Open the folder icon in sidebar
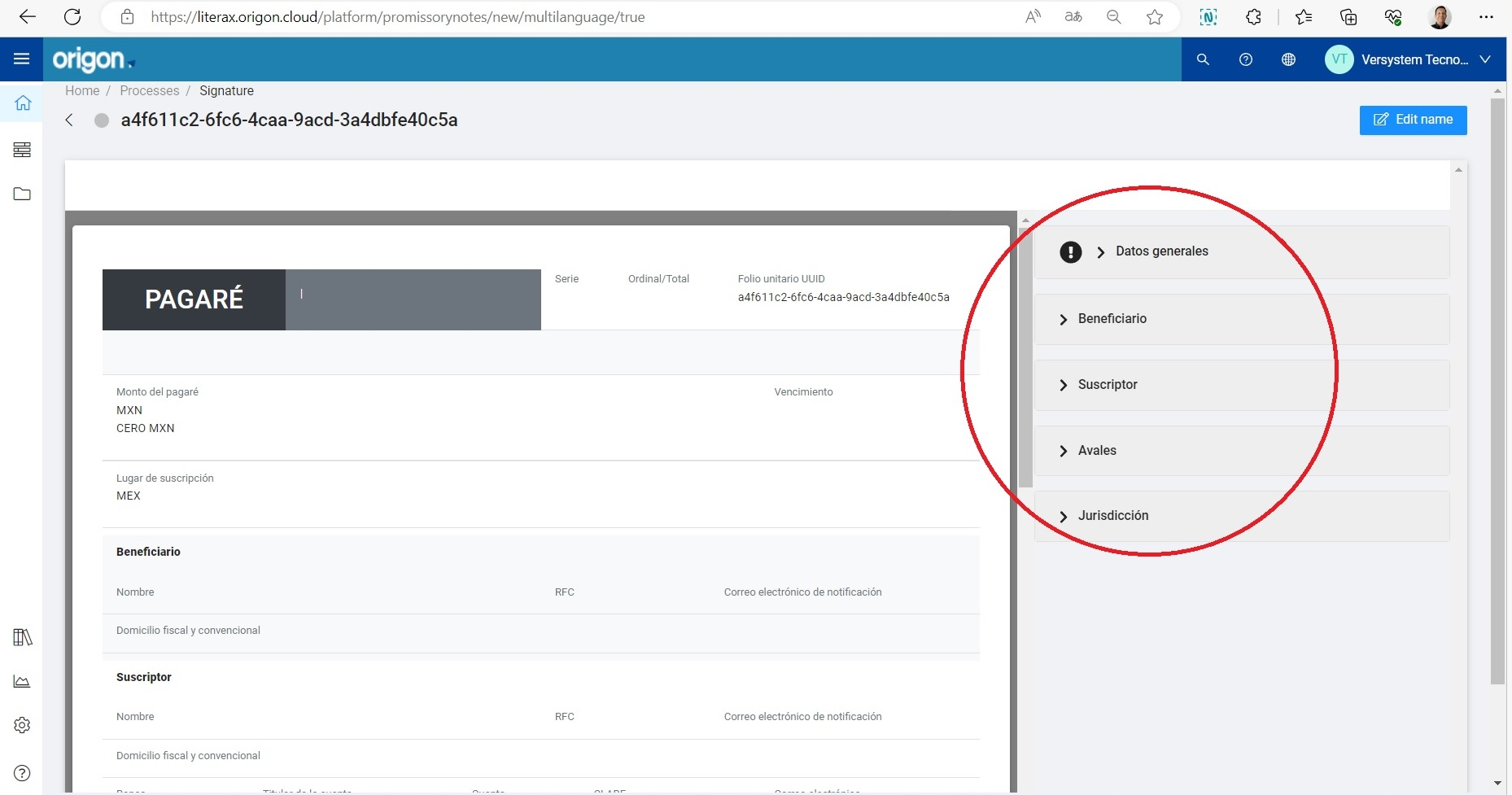 click(x=22, y=194)
